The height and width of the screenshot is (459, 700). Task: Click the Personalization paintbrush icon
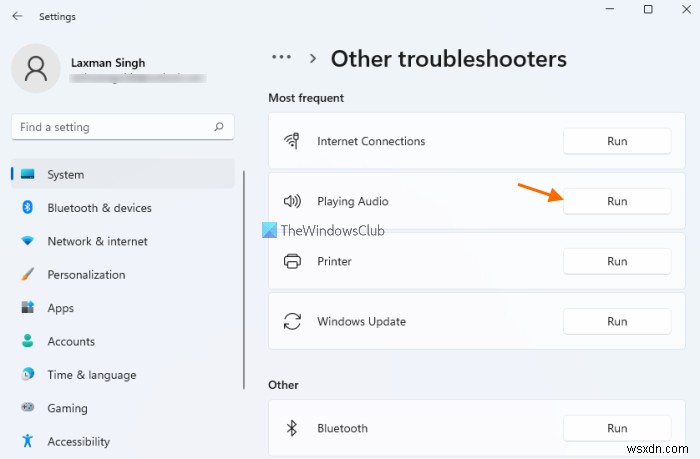coord(27,275)
